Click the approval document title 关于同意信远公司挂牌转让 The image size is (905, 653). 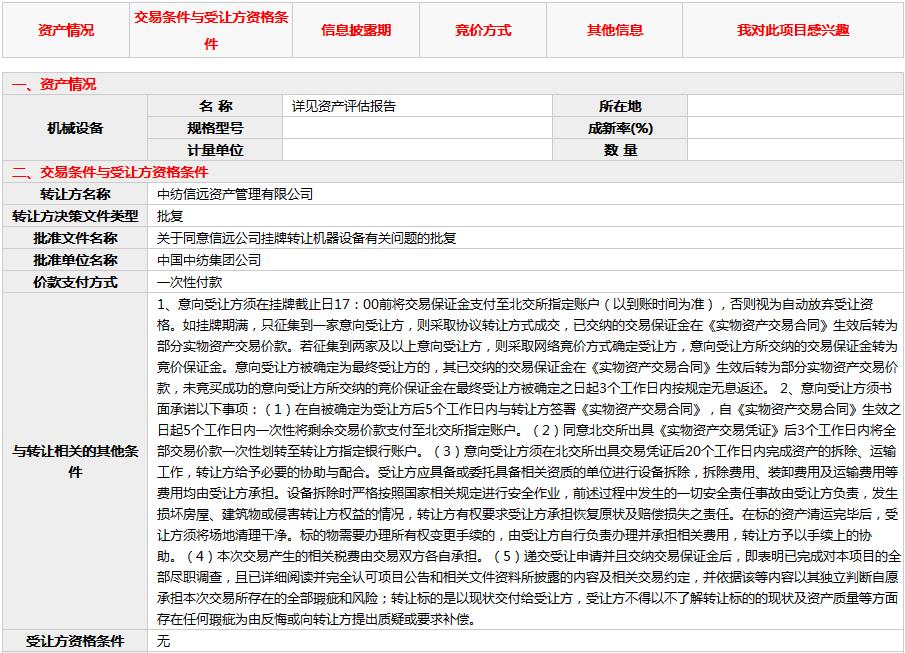coord(306,238)
